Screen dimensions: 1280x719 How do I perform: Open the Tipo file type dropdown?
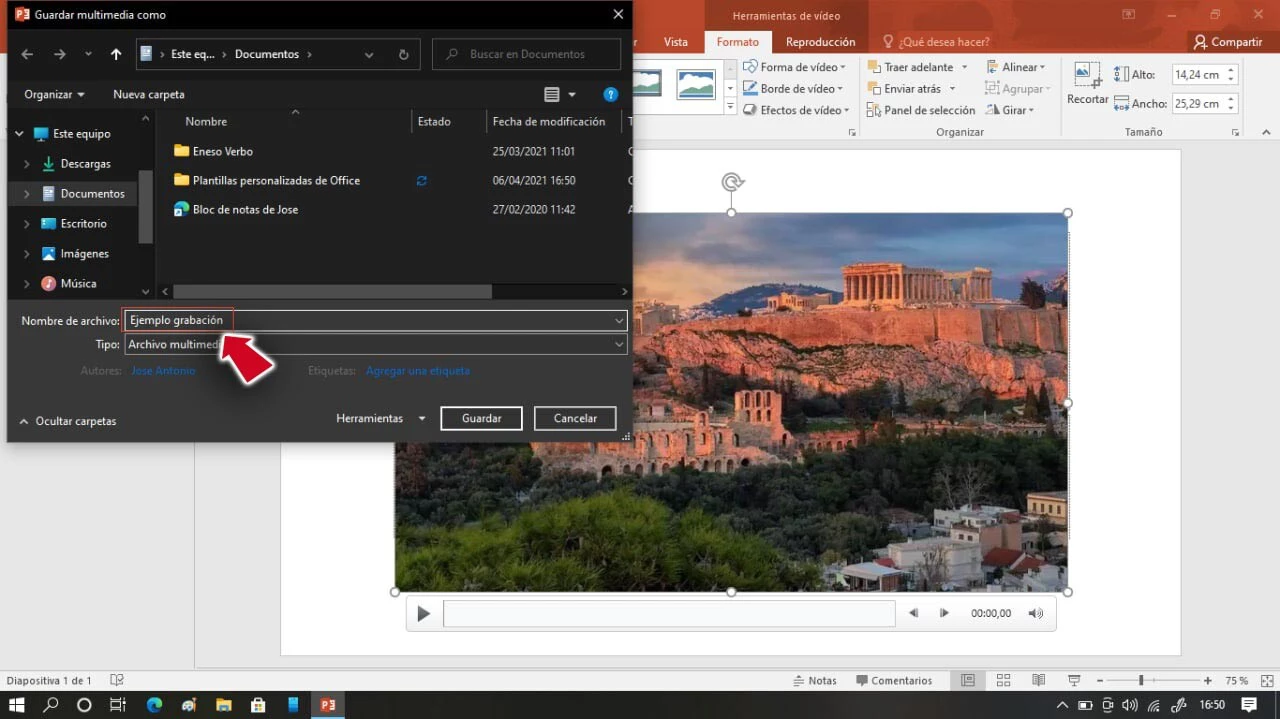pyautogui.click(x=619, y=344)
